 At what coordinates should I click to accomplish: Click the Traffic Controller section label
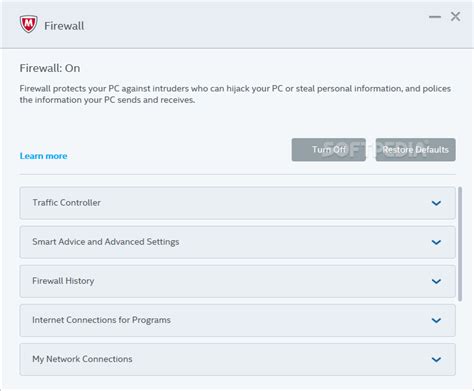click(x=66, y=203)
